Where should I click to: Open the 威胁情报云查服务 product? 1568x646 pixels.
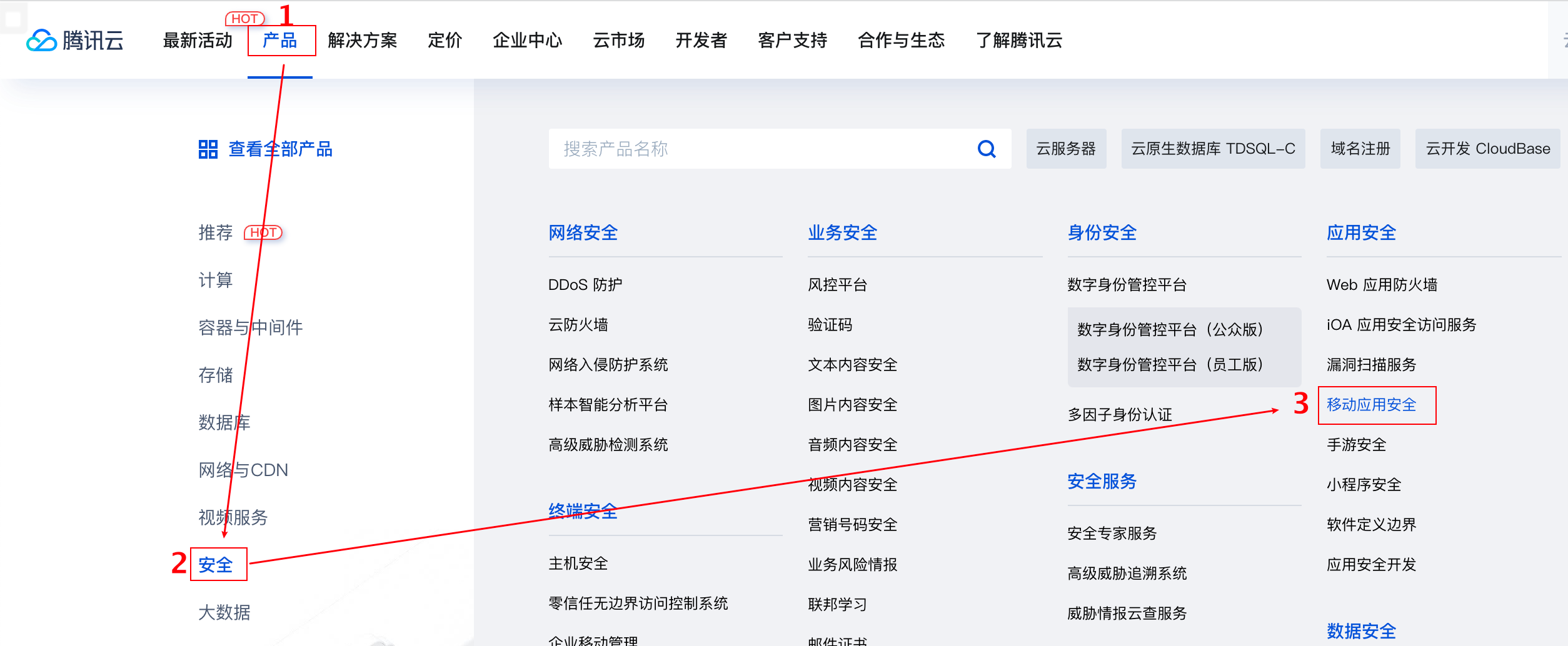pyautogui.click(x=1127, y=614)
